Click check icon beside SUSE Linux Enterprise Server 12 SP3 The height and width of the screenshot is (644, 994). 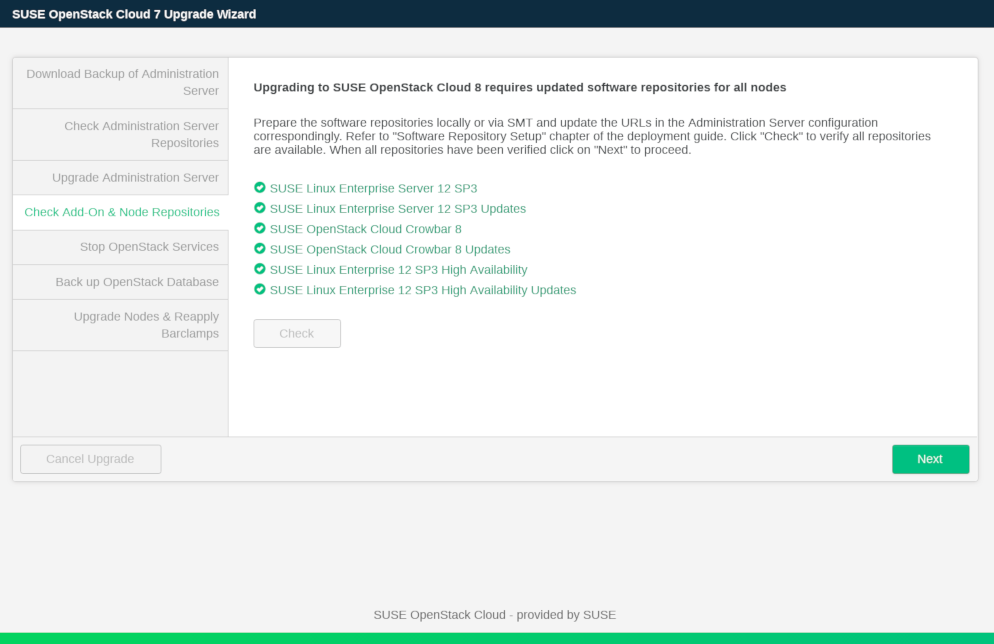point(260,188)
